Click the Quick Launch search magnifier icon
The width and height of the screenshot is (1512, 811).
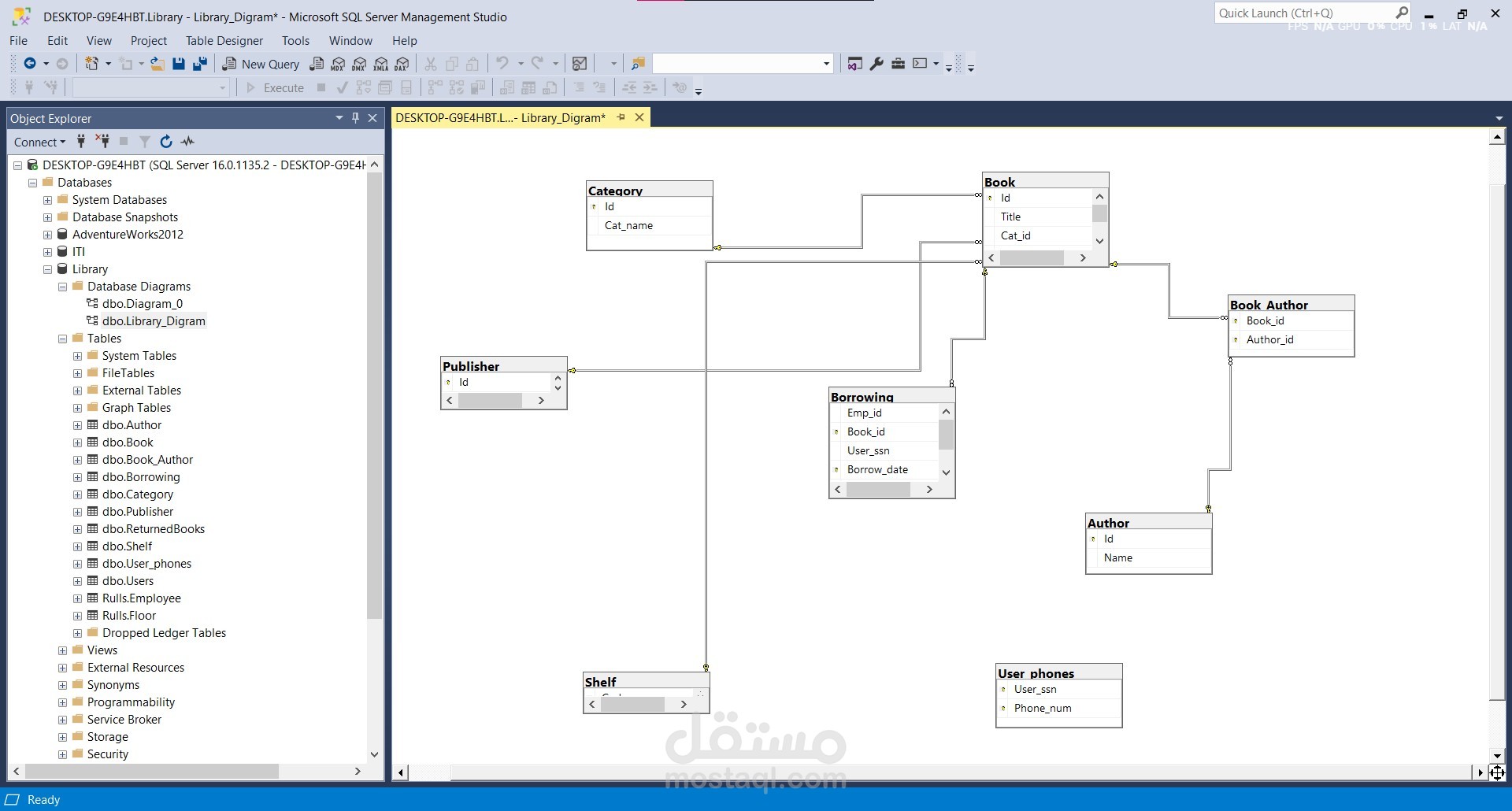pos(1402,13)
